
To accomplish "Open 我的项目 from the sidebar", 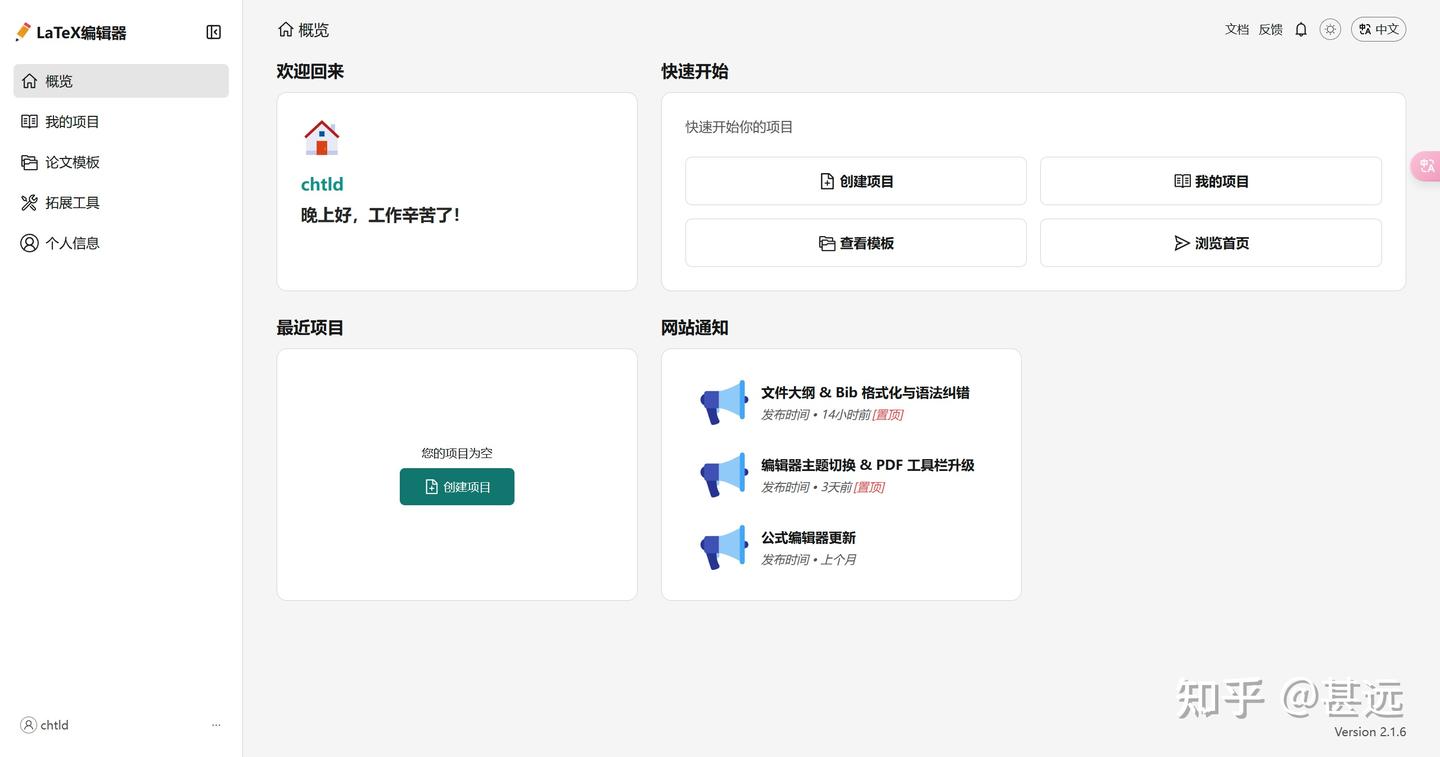I will click(70, 121).
